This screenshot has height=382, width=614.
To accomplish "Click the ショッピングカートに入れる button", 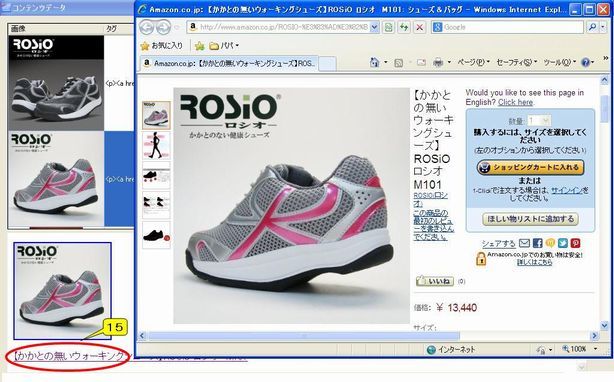I will pos(530,167).
